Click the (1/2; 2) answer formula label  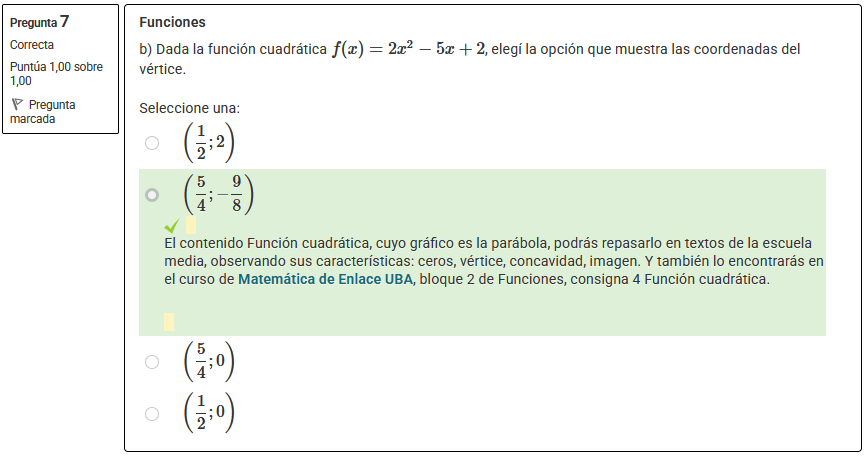(x=209, y=143)
